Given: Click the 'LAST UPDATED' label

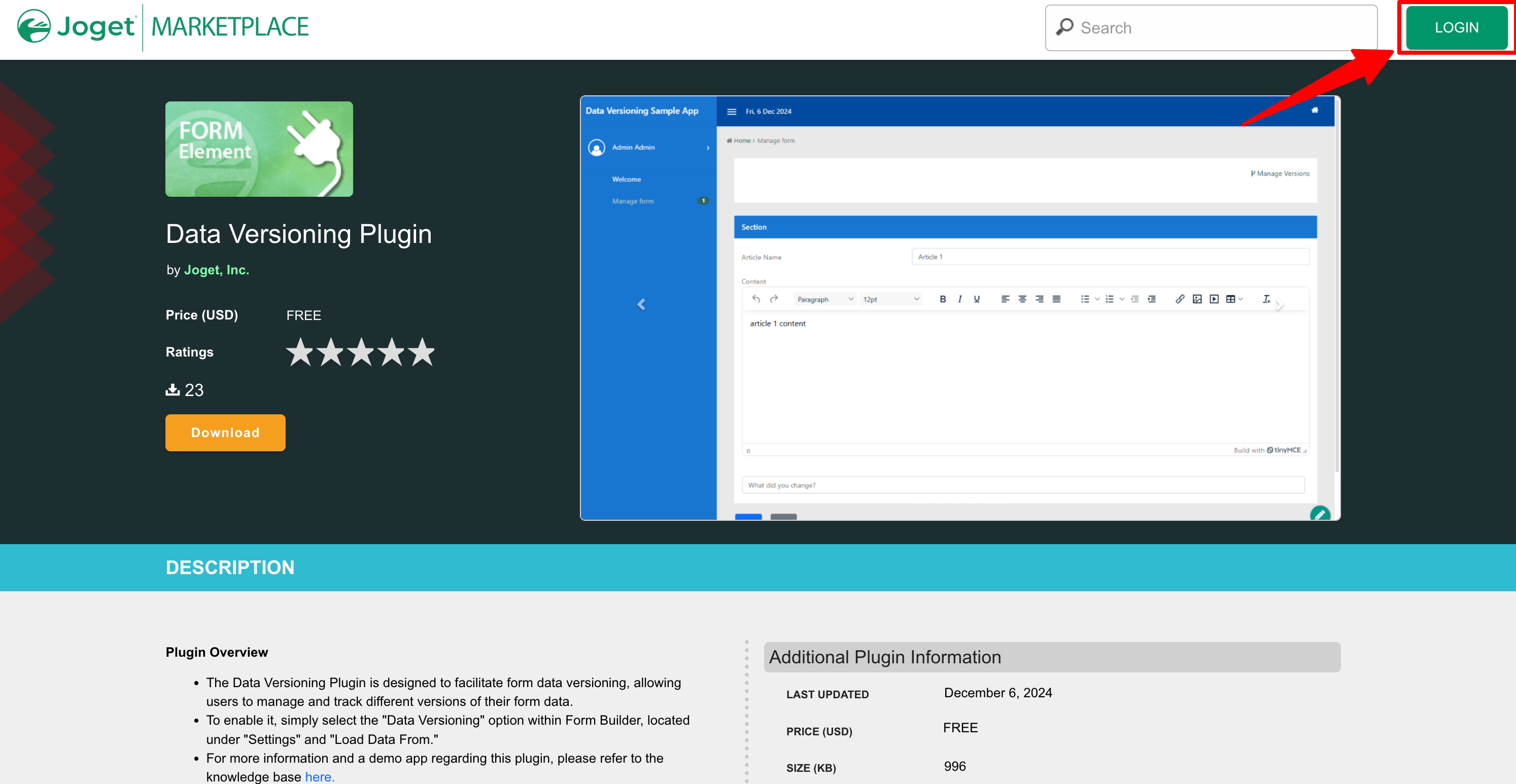Looking at the screenshot, I should 827,695.
